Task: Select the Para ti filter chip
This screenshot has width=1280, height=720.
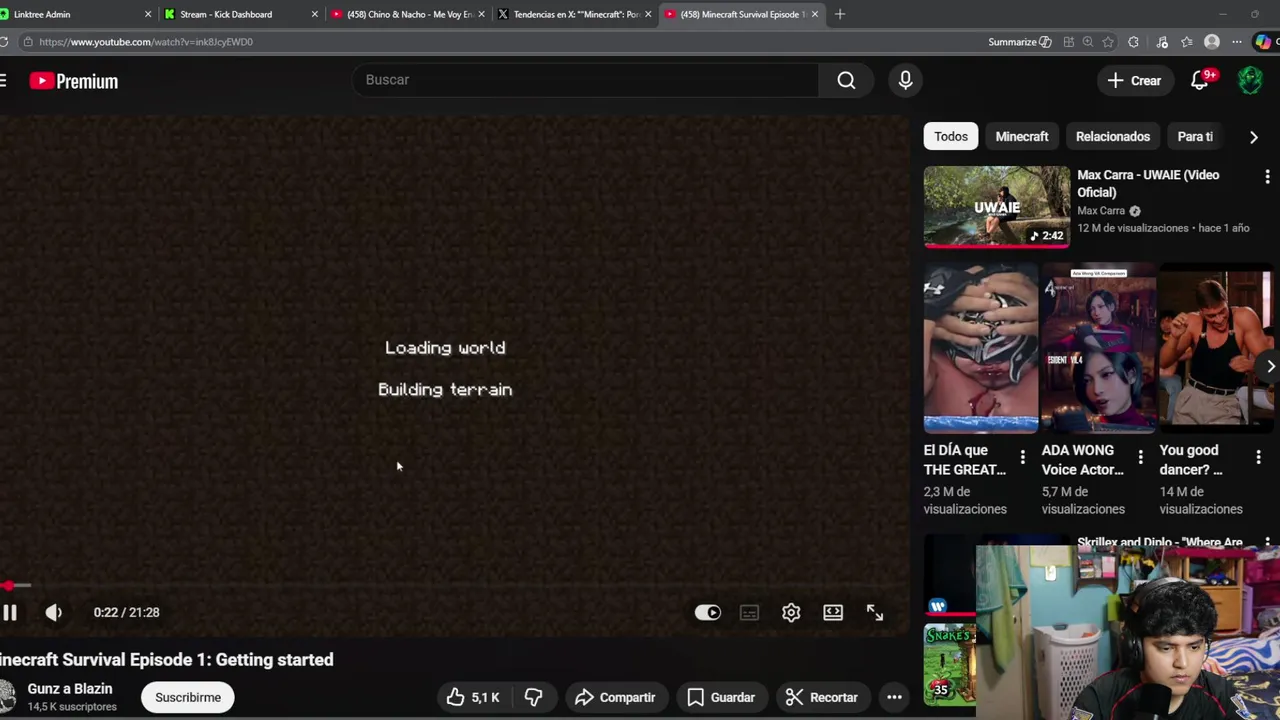Action: (1195, 136)
